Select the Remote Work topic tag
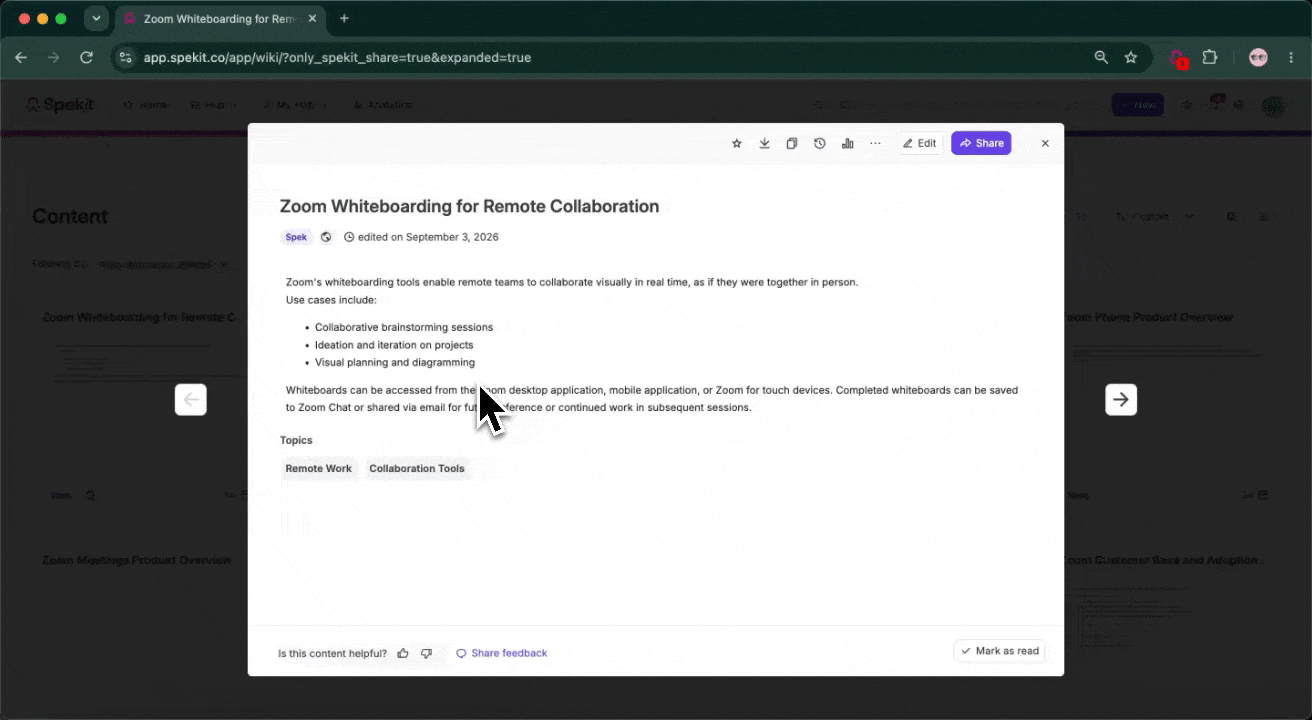1312x720 pixels. coord(319,468)
